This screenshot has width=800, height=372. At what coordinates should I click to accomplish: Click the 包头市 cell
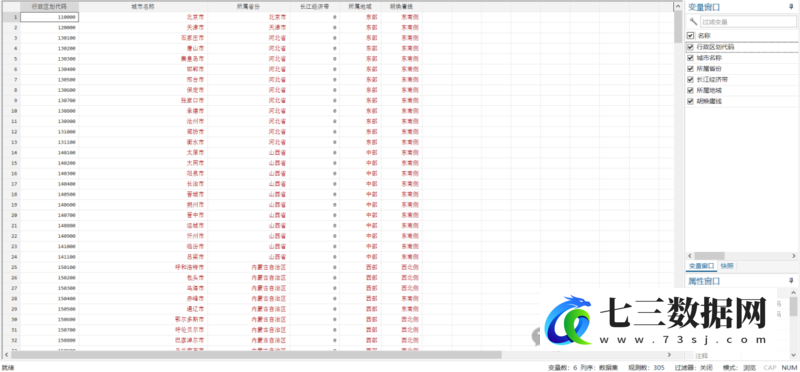coord(143,278)
